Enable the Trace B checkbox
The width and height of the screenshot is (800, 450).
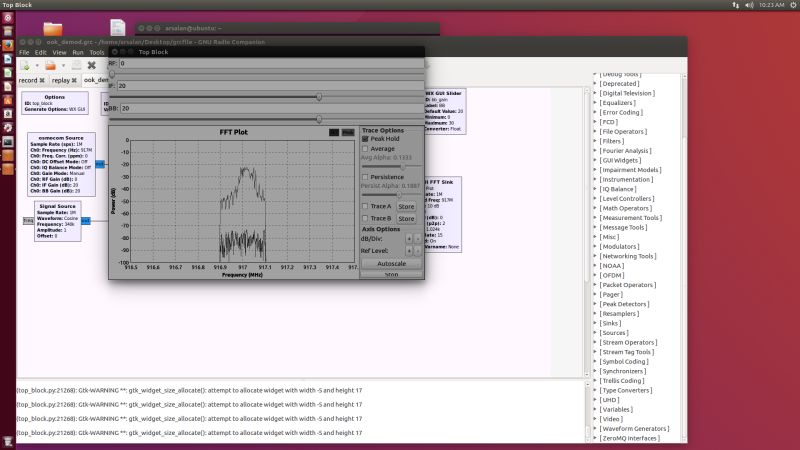click(365, 218)
